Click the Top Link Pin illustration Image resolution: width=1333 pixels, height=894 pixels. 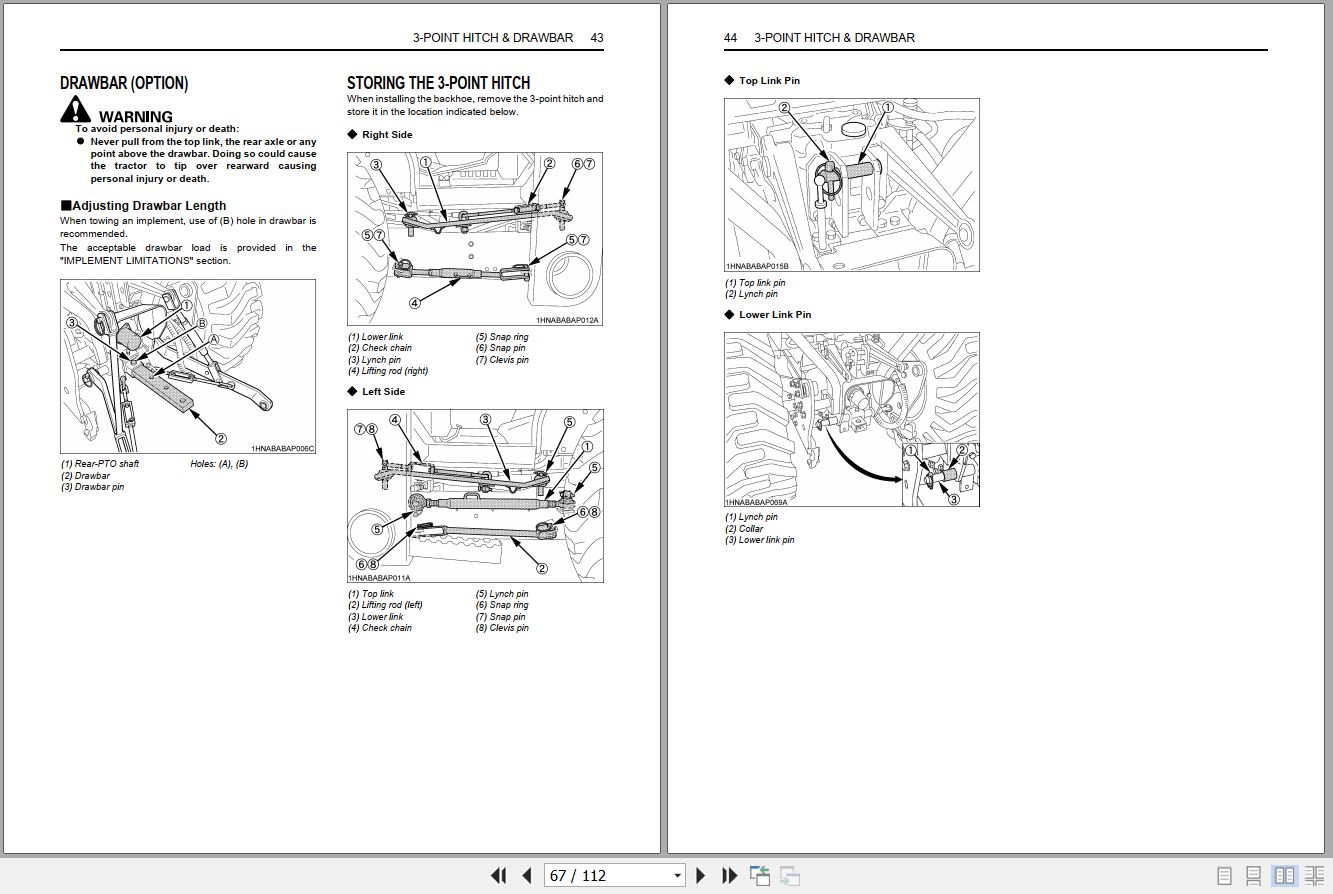[851, 183]
